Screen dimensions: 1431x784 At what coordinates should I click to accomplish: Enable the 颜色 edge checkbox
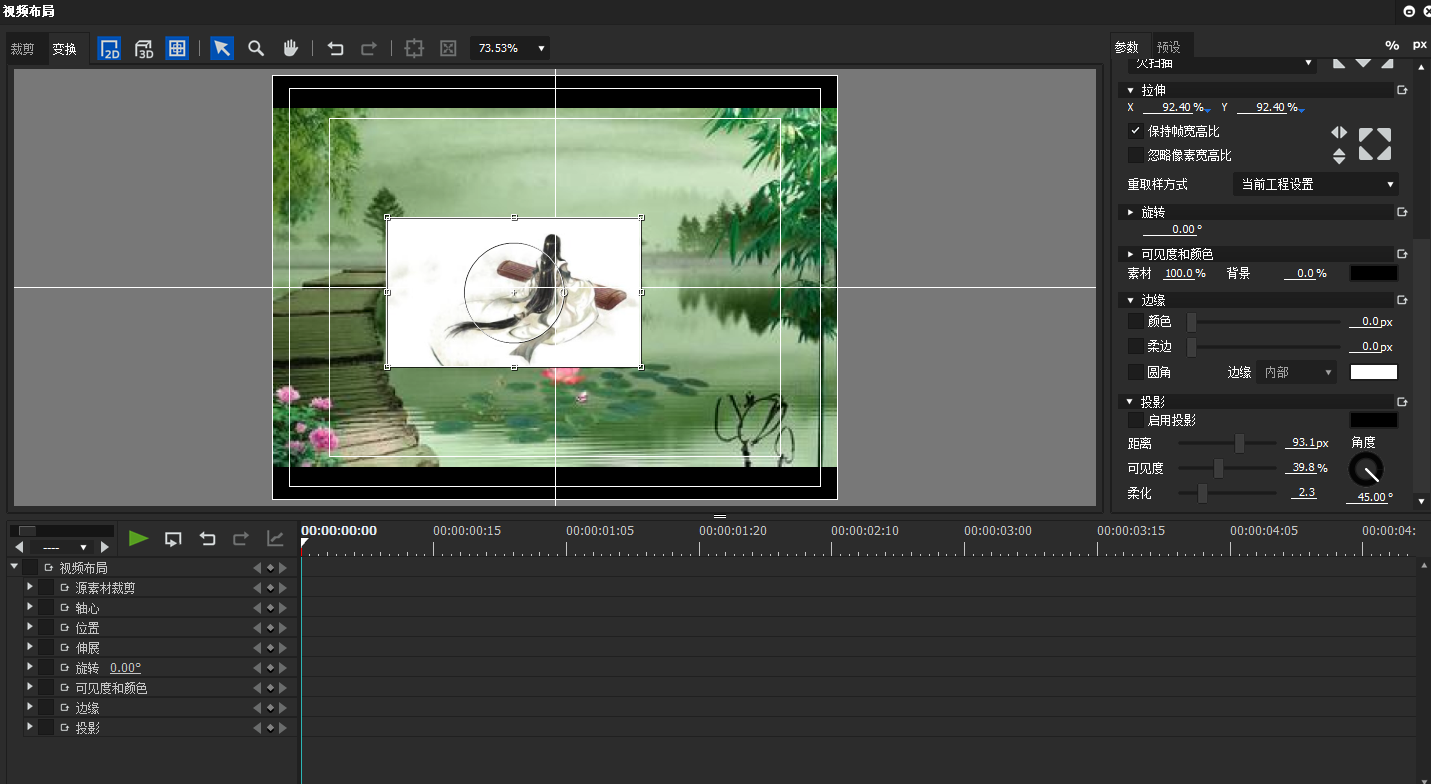[x=1135, y=321]
